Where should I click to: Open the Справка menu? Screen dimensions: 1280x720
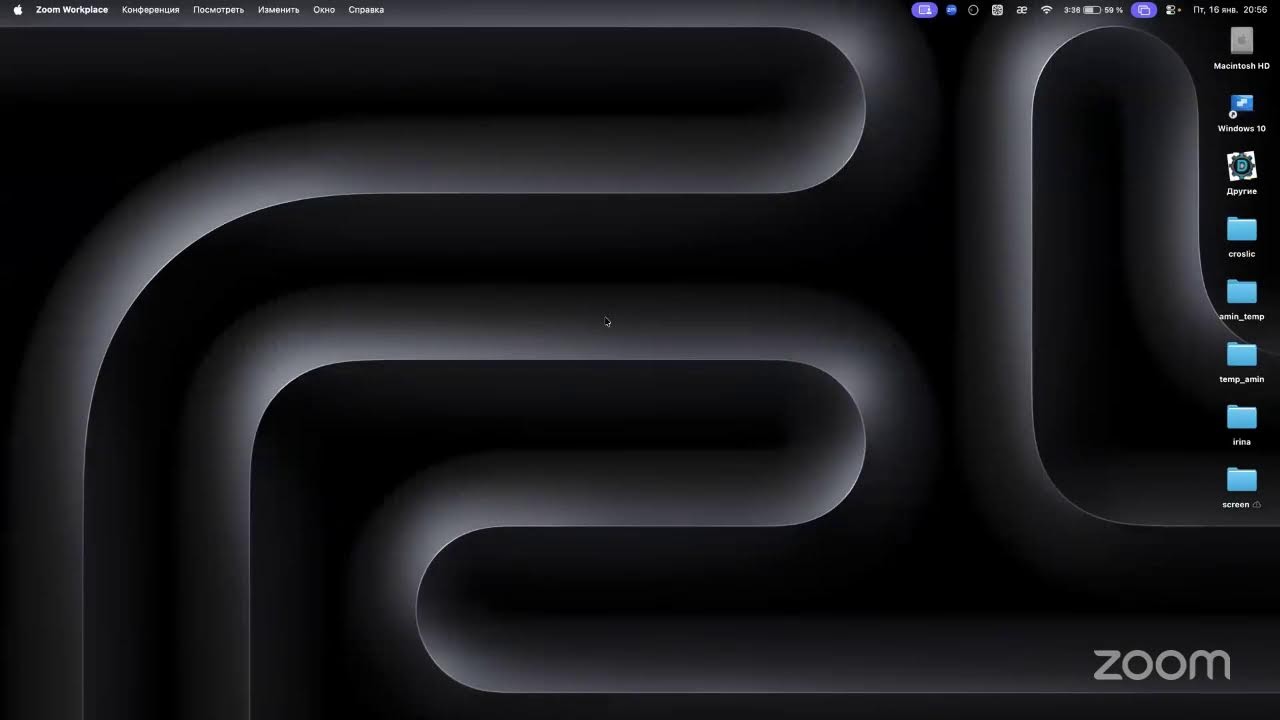[366, 10]
